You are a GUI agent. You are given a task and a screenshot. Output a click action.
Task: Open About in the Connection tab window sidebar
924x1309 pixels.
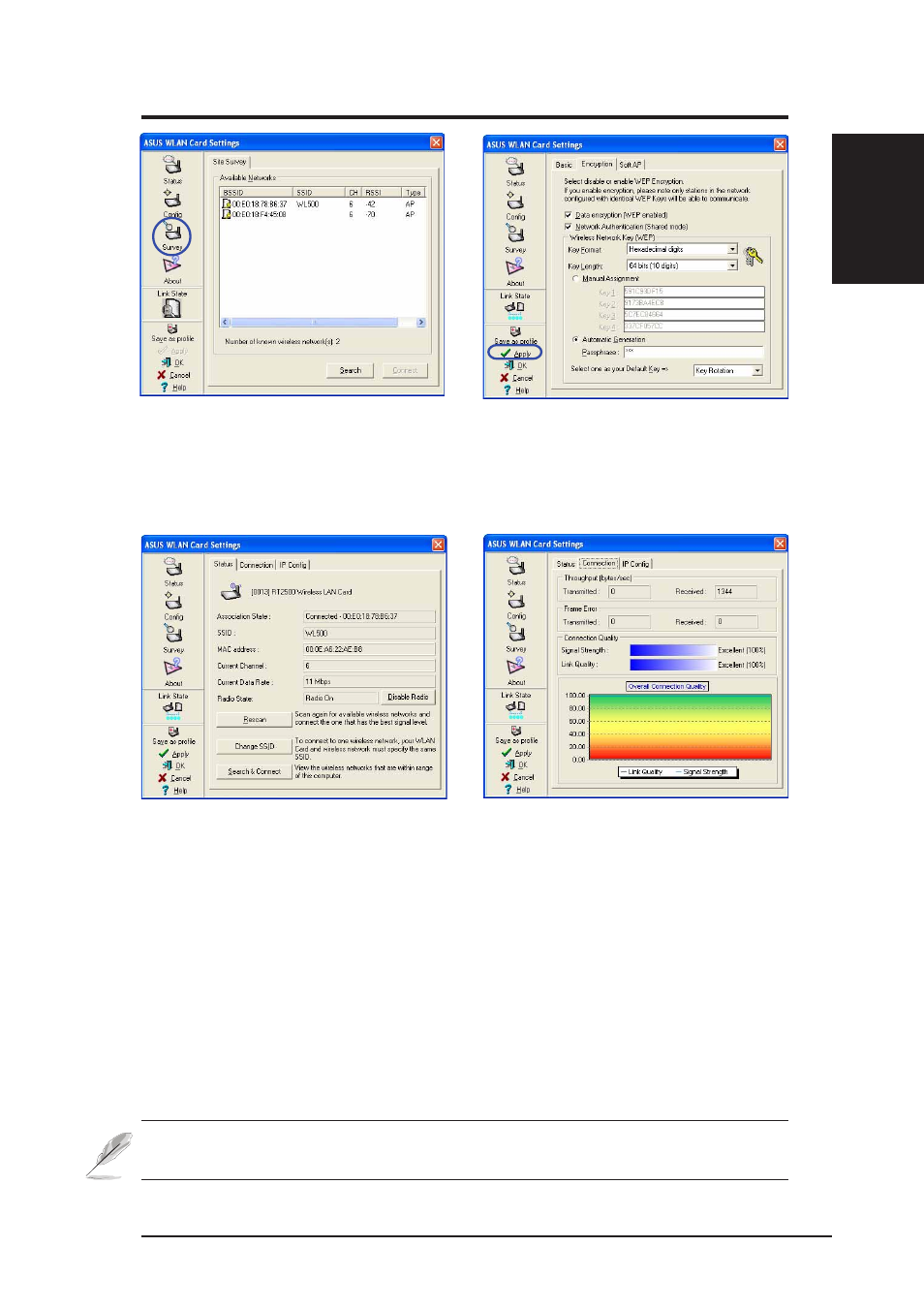(x=516, y=670)
